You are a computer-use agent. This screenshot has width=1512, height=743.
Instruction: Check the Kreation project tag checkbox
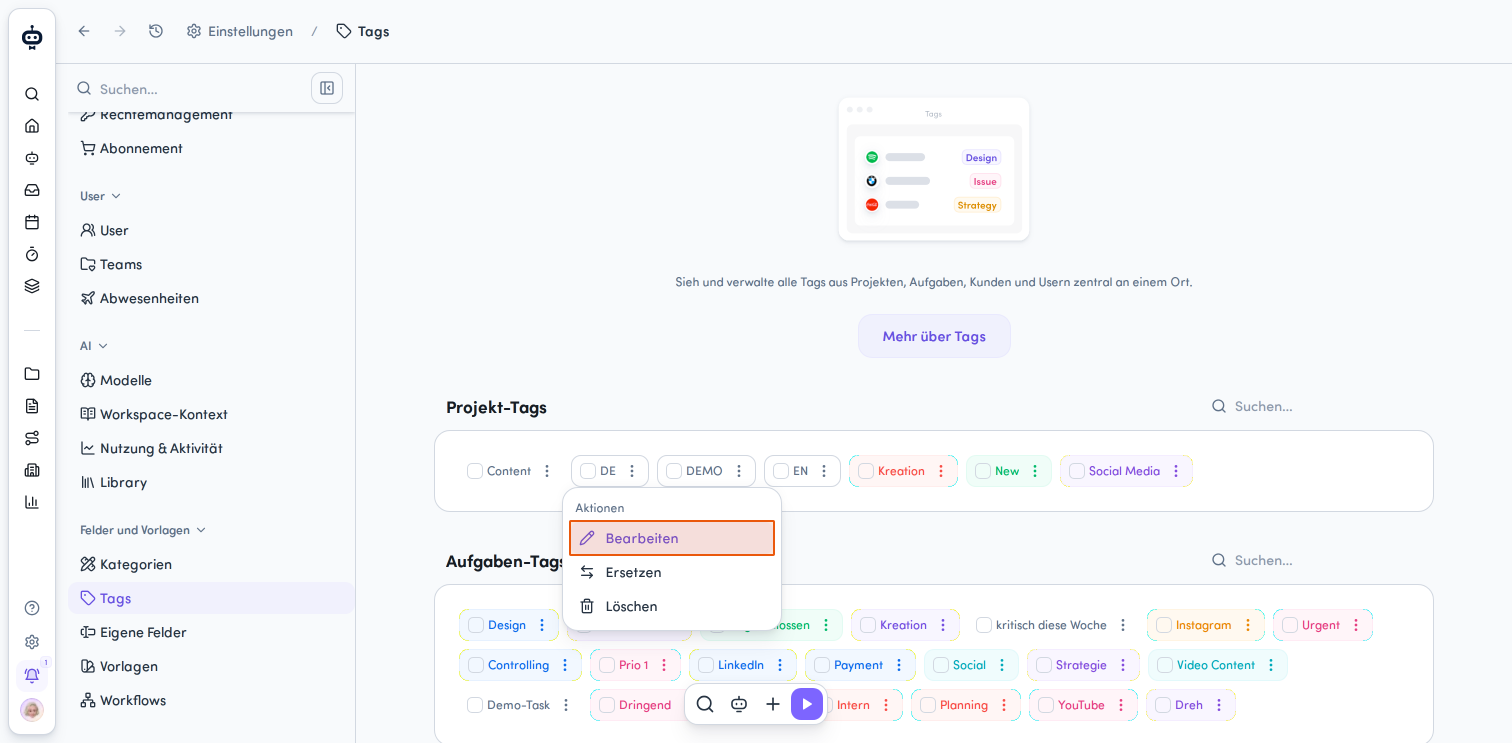[x=866, y=471]
